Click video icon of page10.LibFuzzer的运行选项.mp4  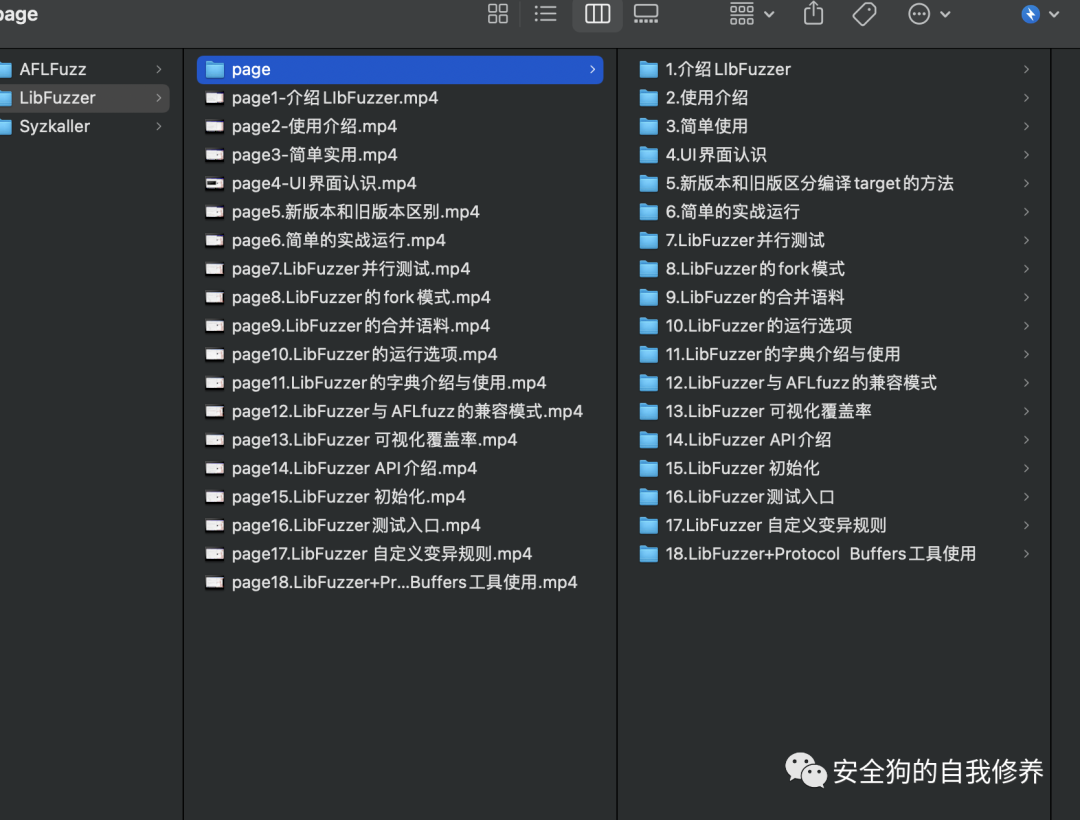point(215,354)
